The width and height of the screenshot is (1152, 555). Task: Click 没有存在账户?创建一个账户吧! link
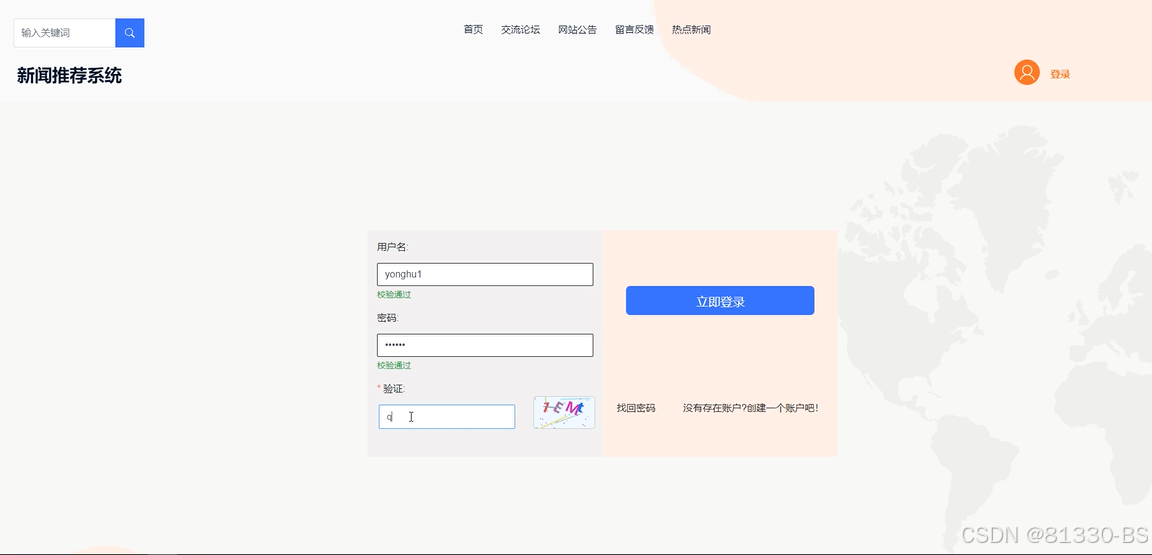pos(750,408)
